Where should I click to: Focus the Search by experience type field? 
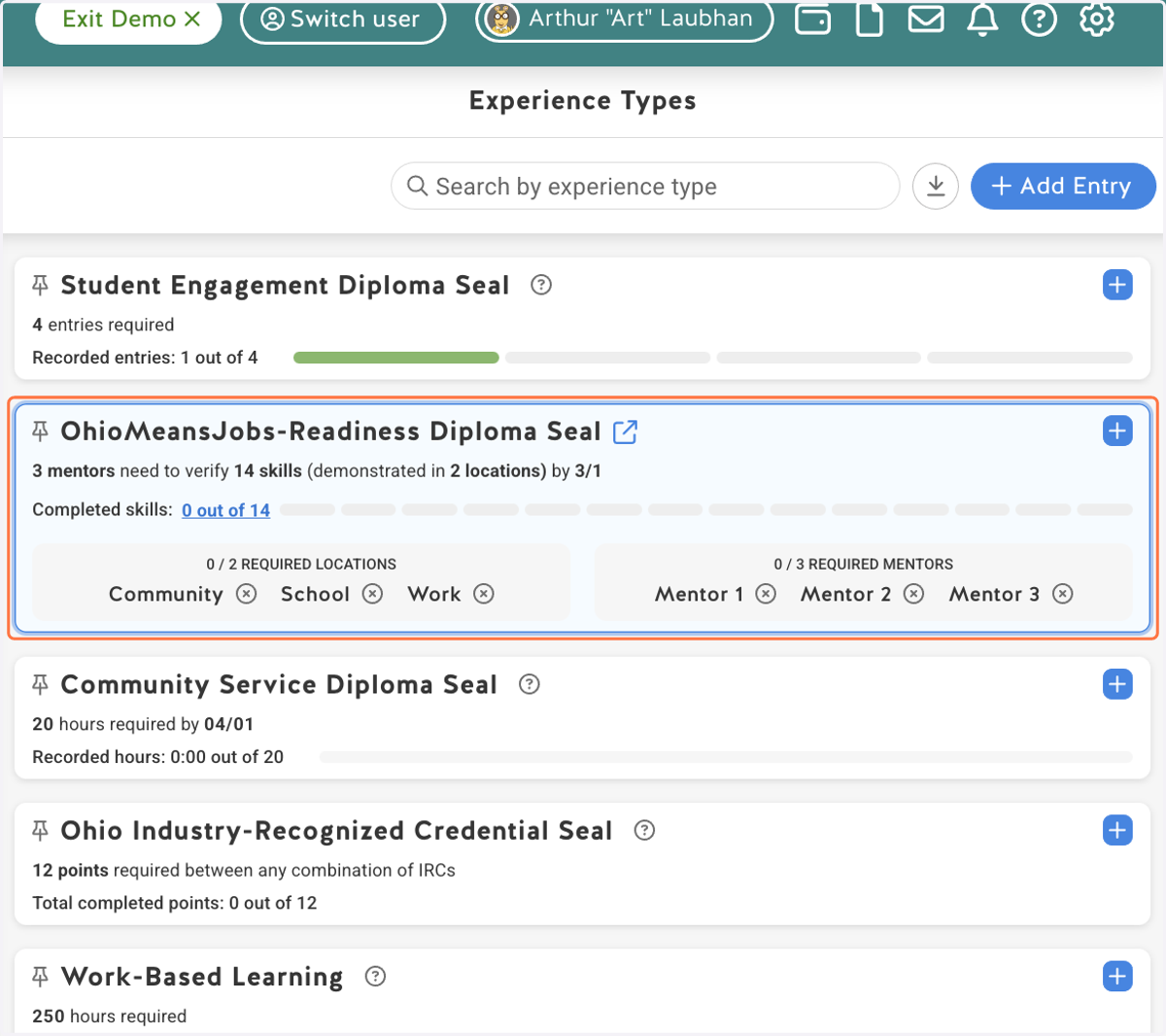[645, 186]
